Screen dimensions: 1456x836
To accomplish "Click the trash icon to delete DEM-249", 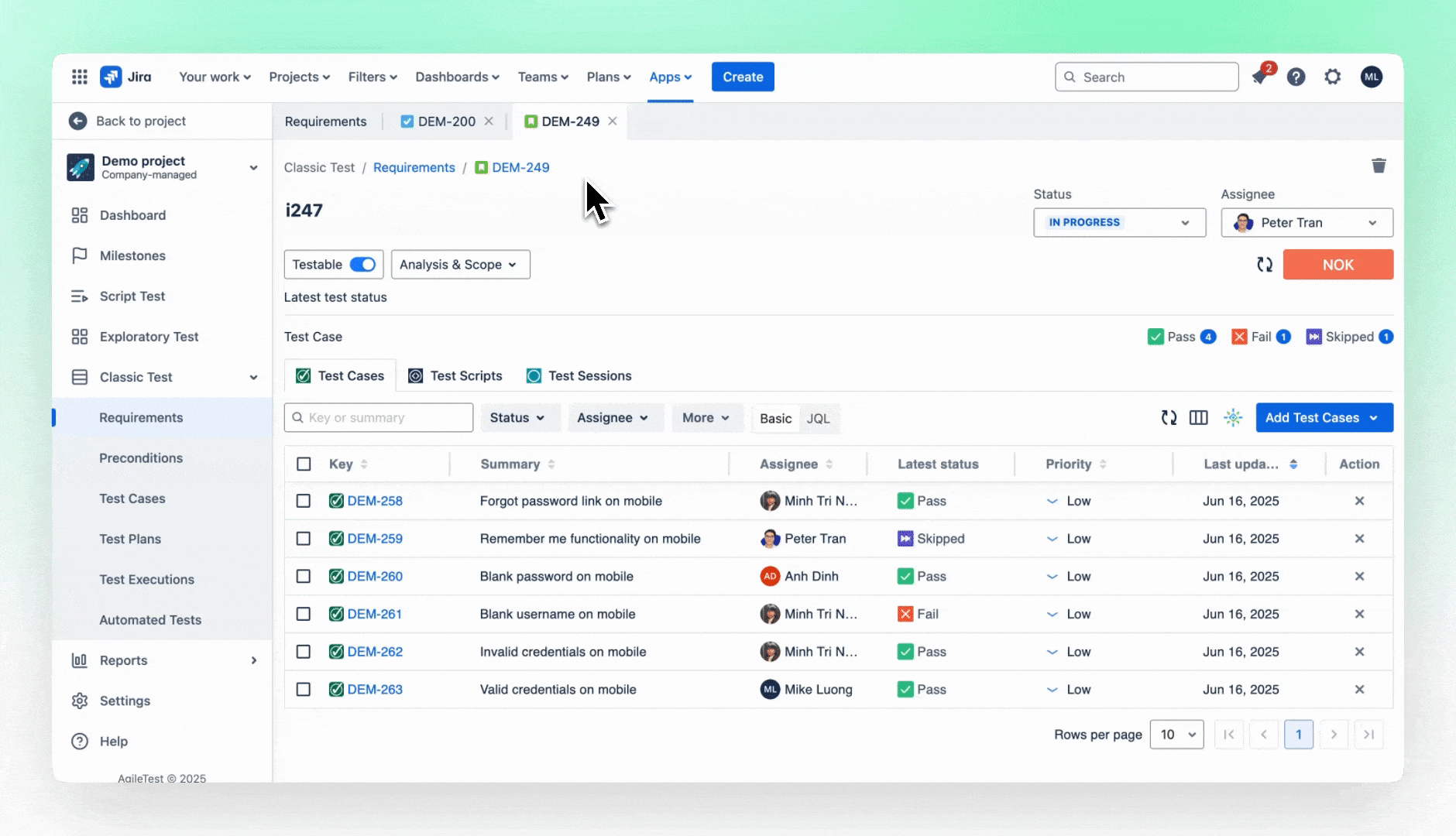I will [x=1379, y=166].
